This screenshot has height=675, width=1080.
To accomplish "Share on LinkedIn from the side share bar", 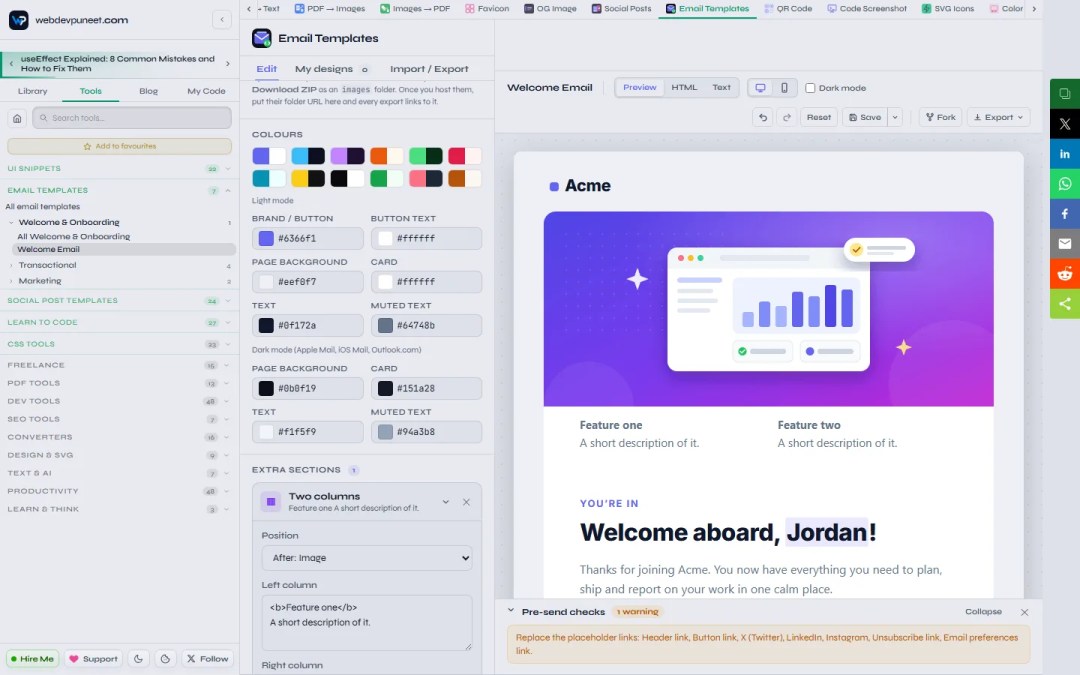I will click(1065, 154).
